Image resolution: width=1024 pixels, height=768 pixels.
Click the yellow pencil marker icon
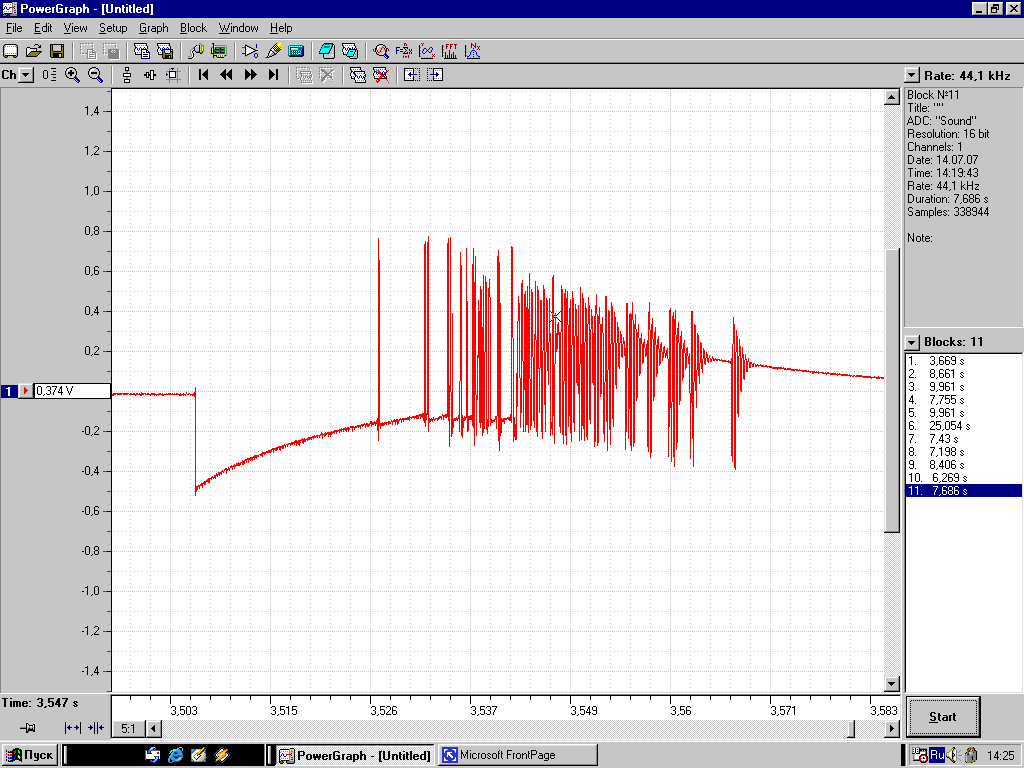(x=274, y=51)
